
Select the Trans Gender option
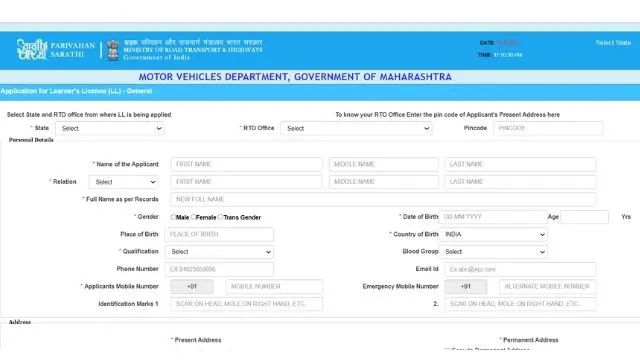click(220, 217)
